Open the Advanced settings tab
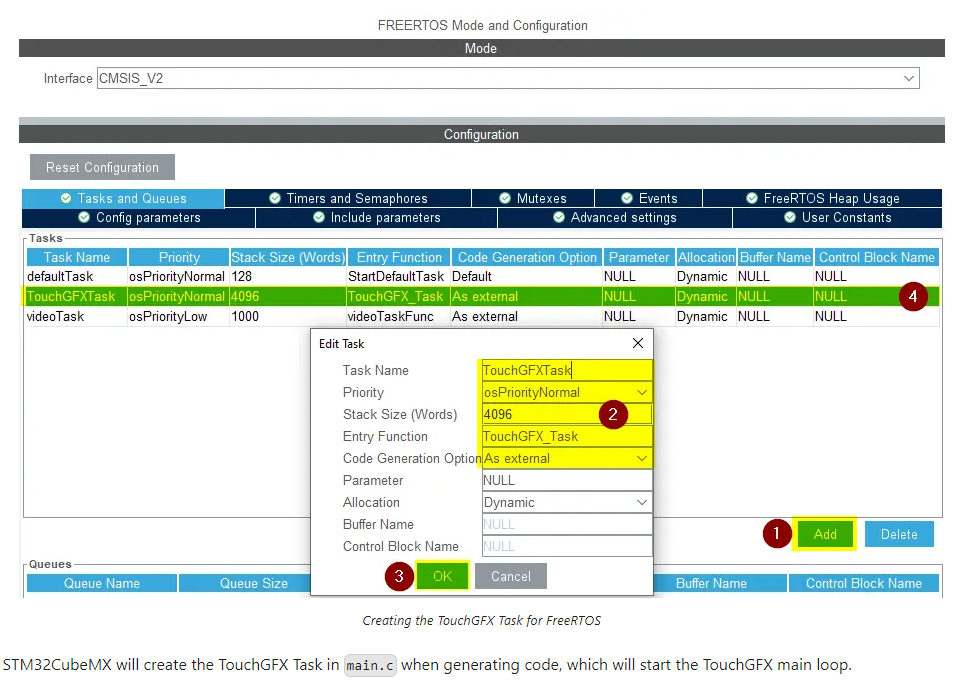954x686 pixels. coord(615,218)
